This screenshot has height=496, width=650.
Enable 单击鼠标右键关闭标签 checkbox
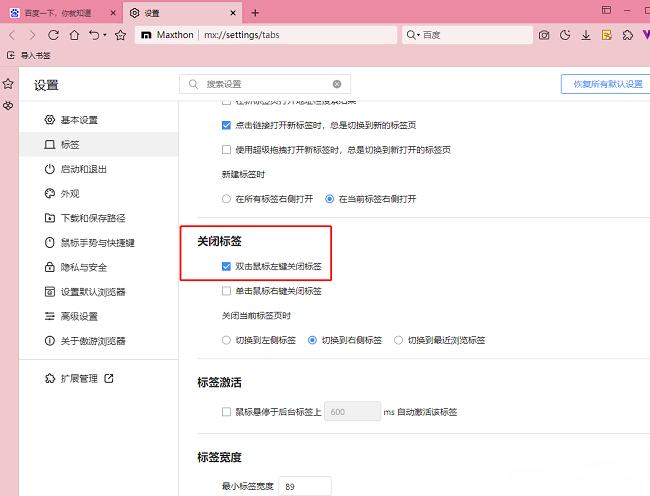pos(226,291)
